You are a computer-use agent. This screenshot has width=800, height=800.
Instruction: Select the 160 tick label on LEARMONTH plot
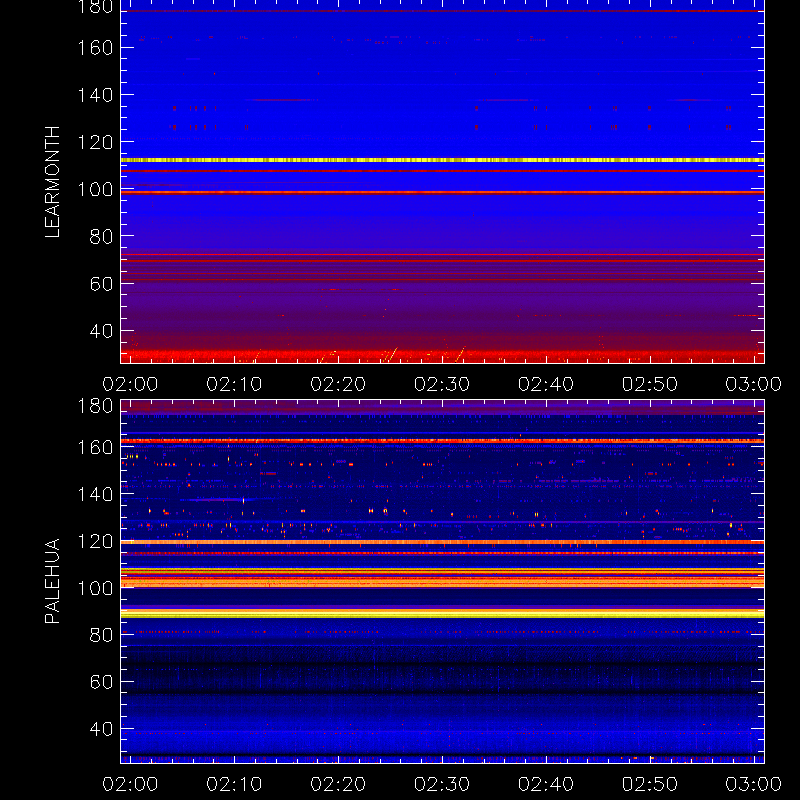(95, 48)
